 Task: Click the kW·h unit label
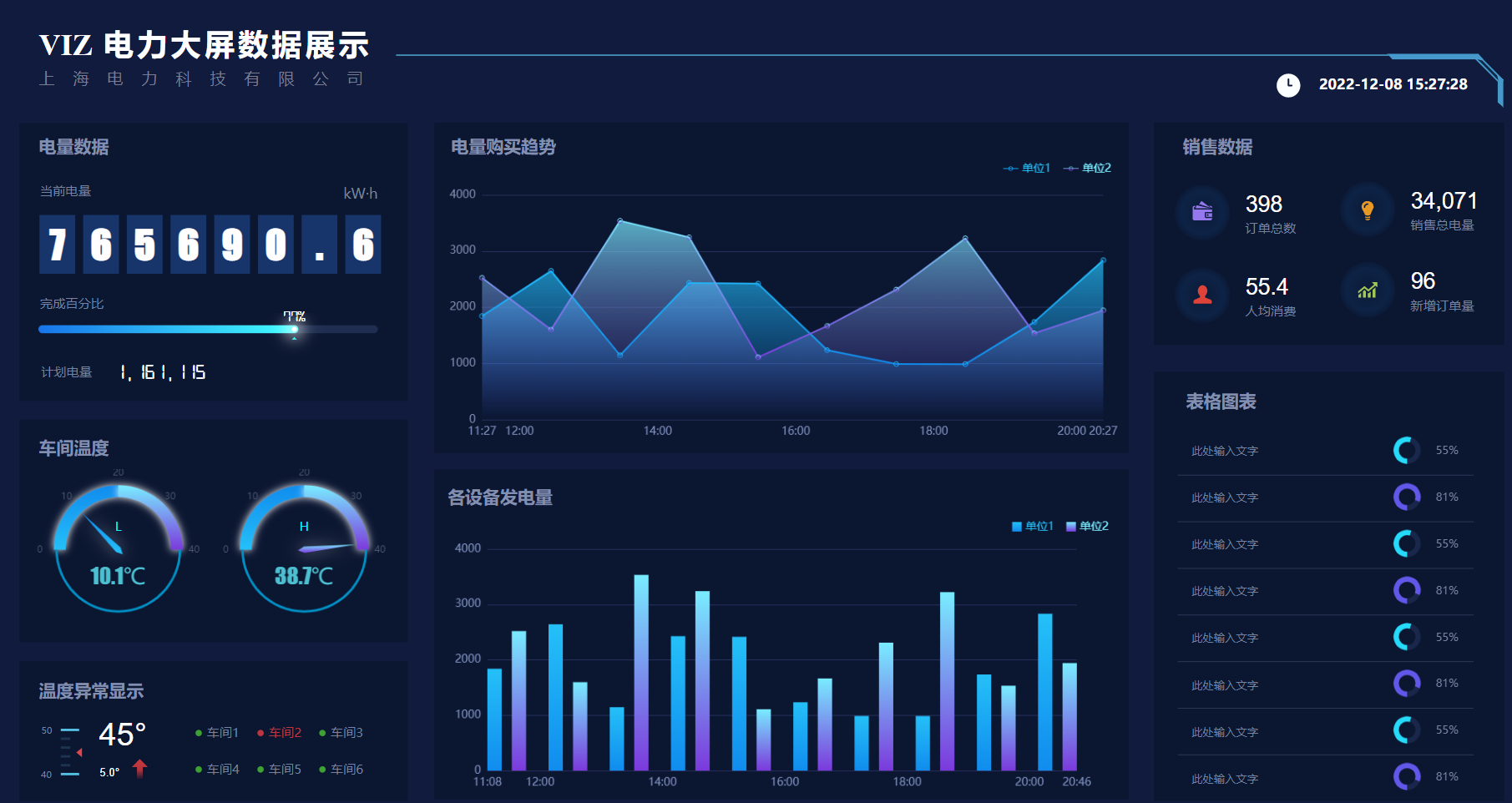[x=361, y=194]
